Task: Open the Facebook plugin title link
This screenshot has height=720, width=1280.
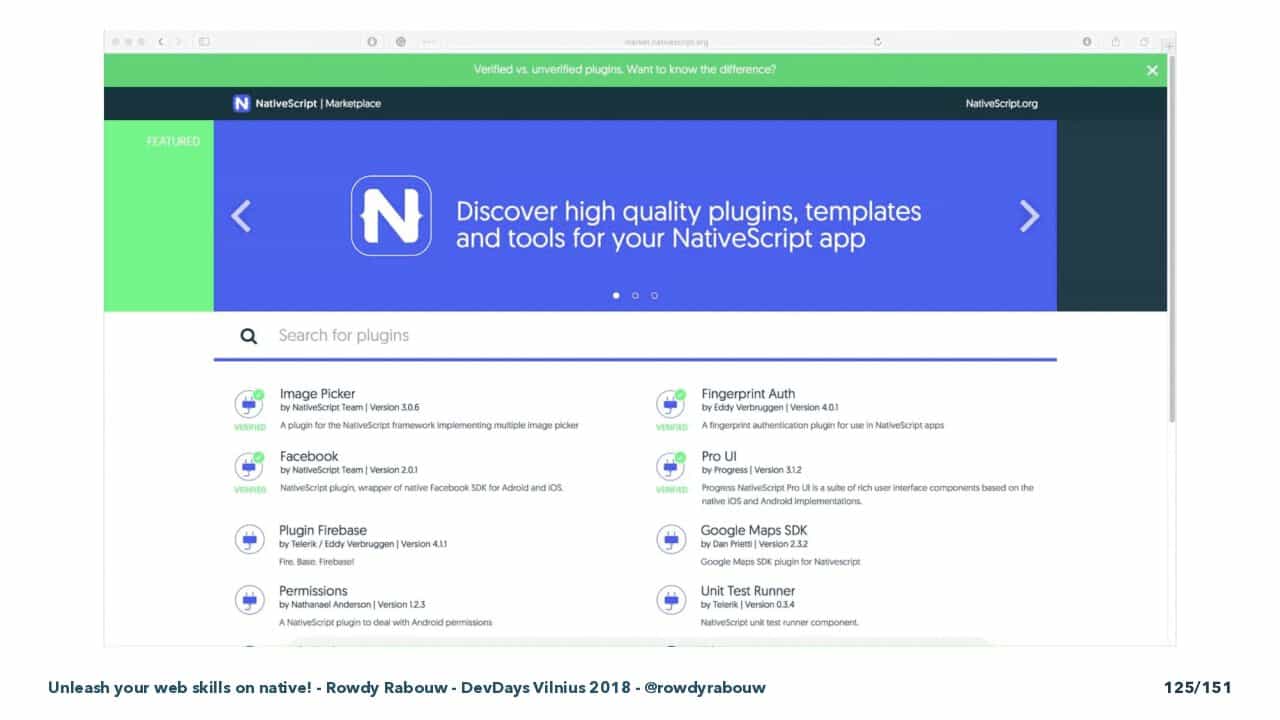Action: pyautogui.click(x=309, y=456)
